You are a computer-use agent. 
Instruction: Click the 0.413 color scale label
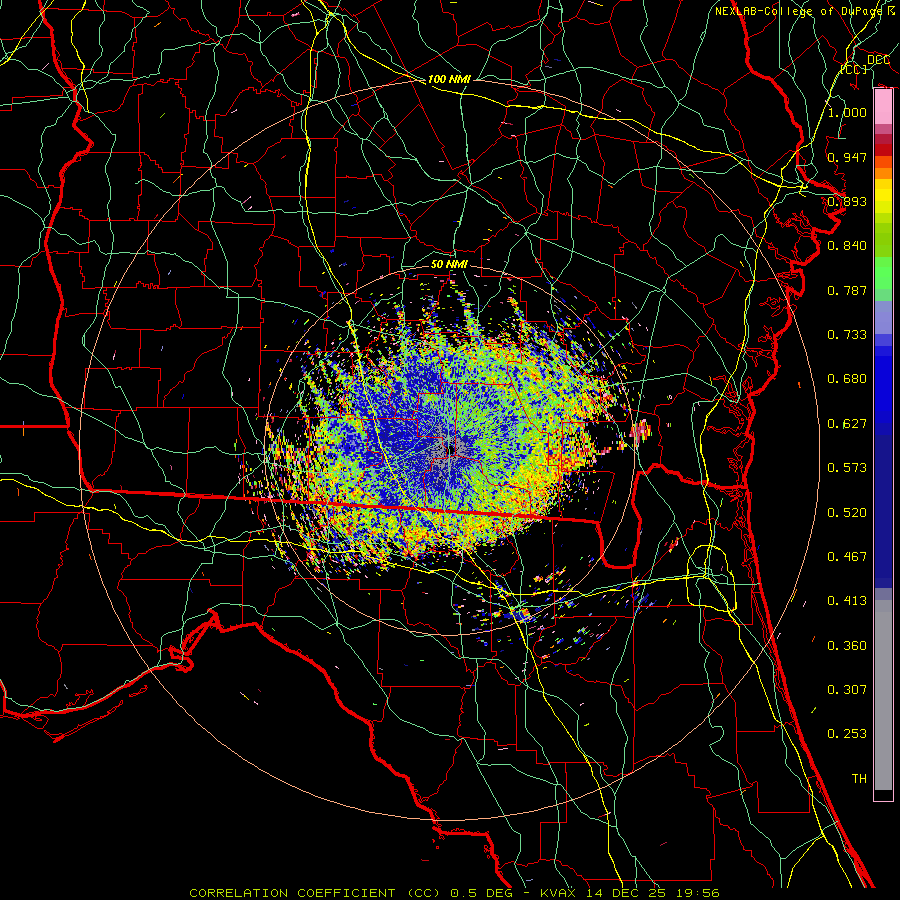click(x=847, y=600)
